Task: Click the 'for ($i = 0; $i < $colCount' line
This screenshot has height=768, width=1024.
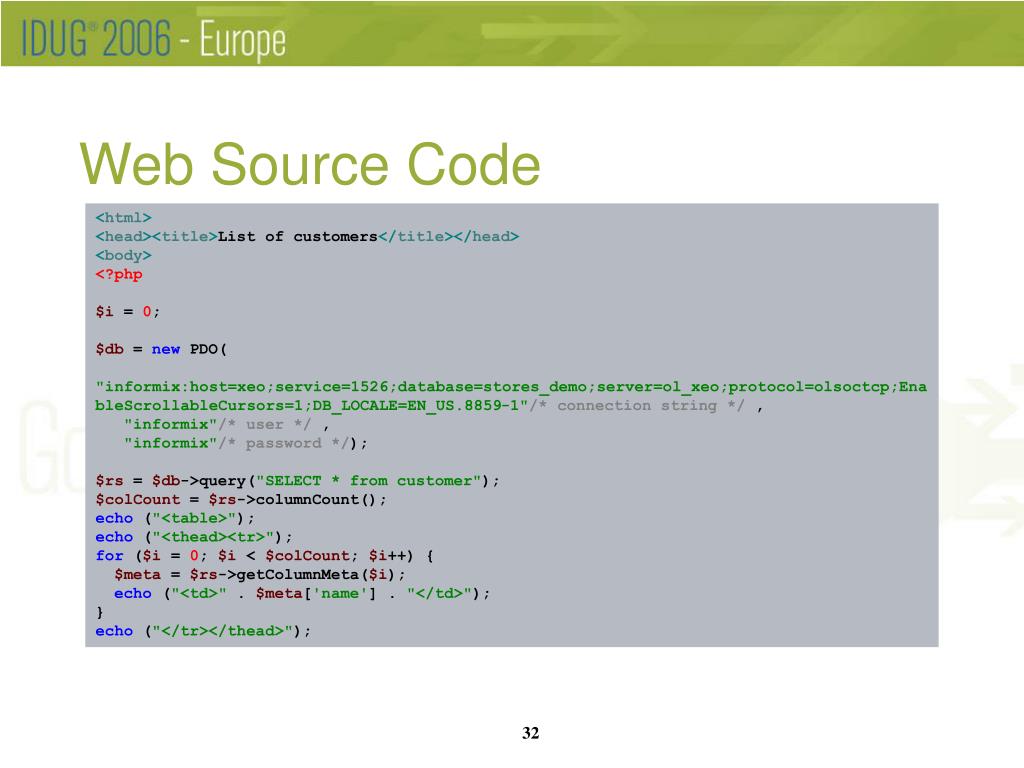Action: [x=264, y=556]
